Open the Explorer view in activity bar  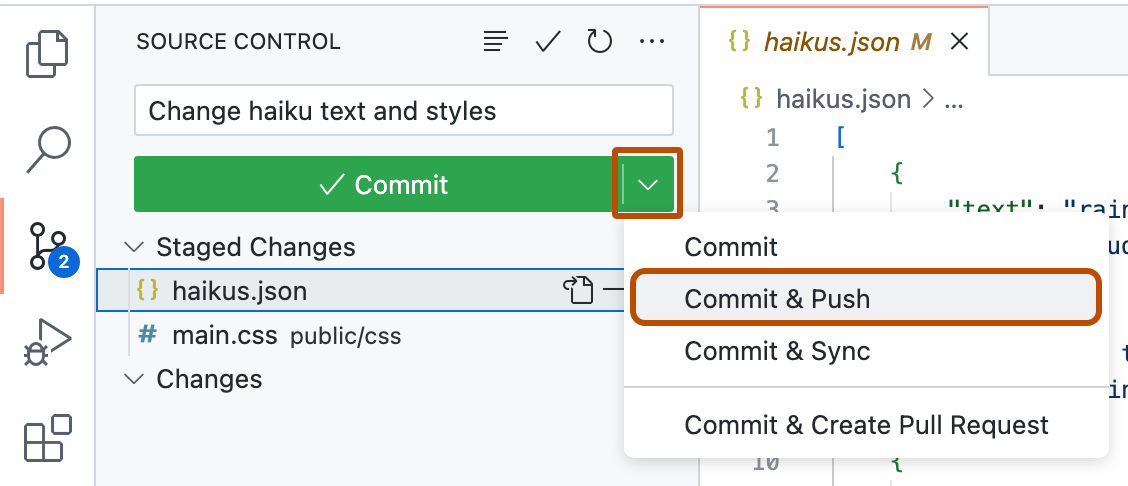point(47,53)
